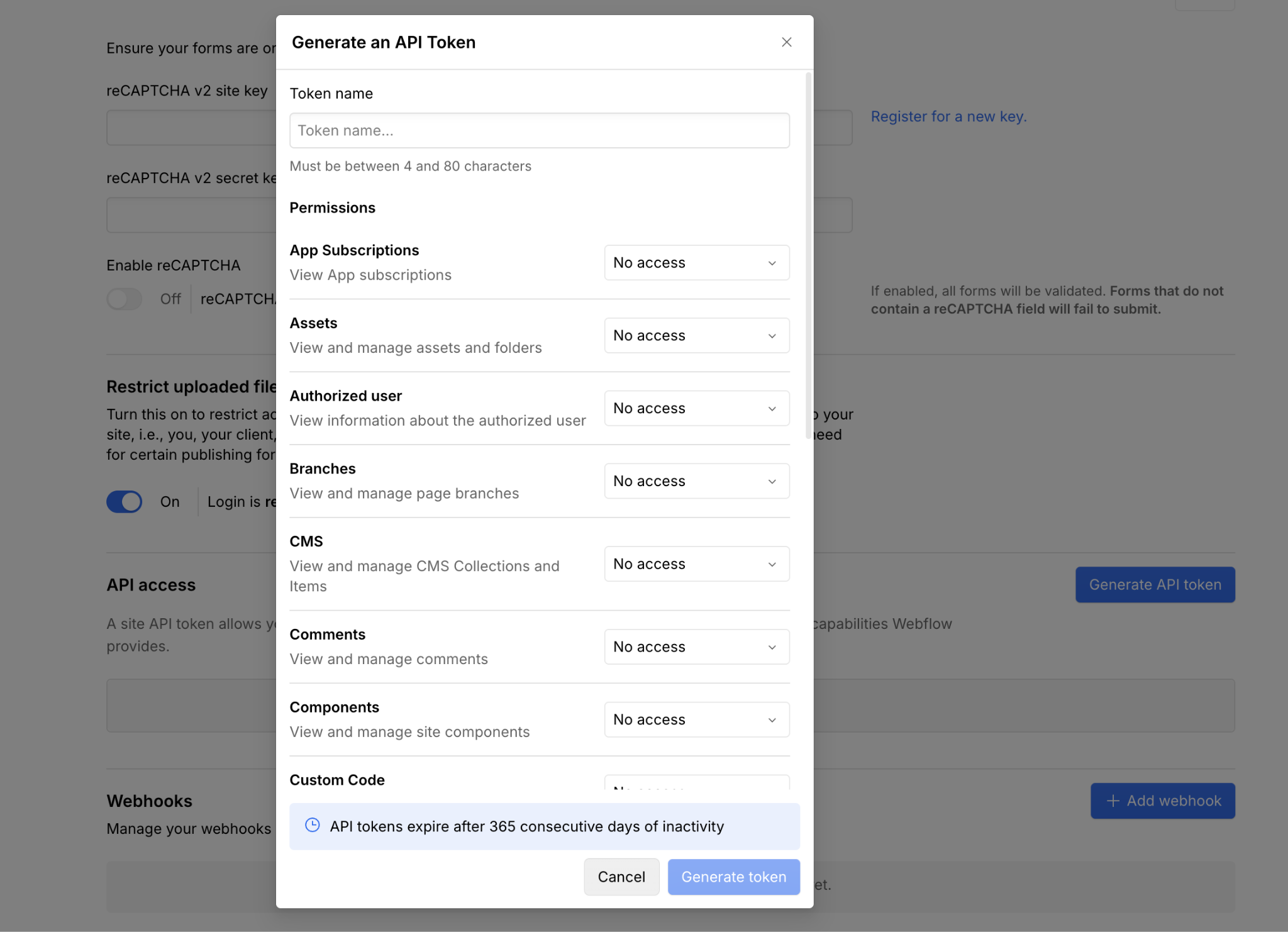Viewport: 1288px width, 932px height.
Task: Click chevron arrow in Comments access dropdown
Action: point(772,647)
